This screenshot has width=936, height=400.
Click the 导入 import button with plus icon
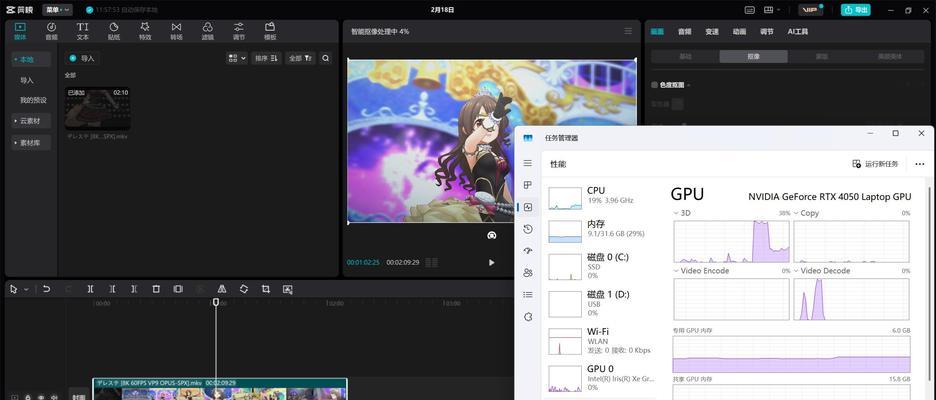(82, 58)
